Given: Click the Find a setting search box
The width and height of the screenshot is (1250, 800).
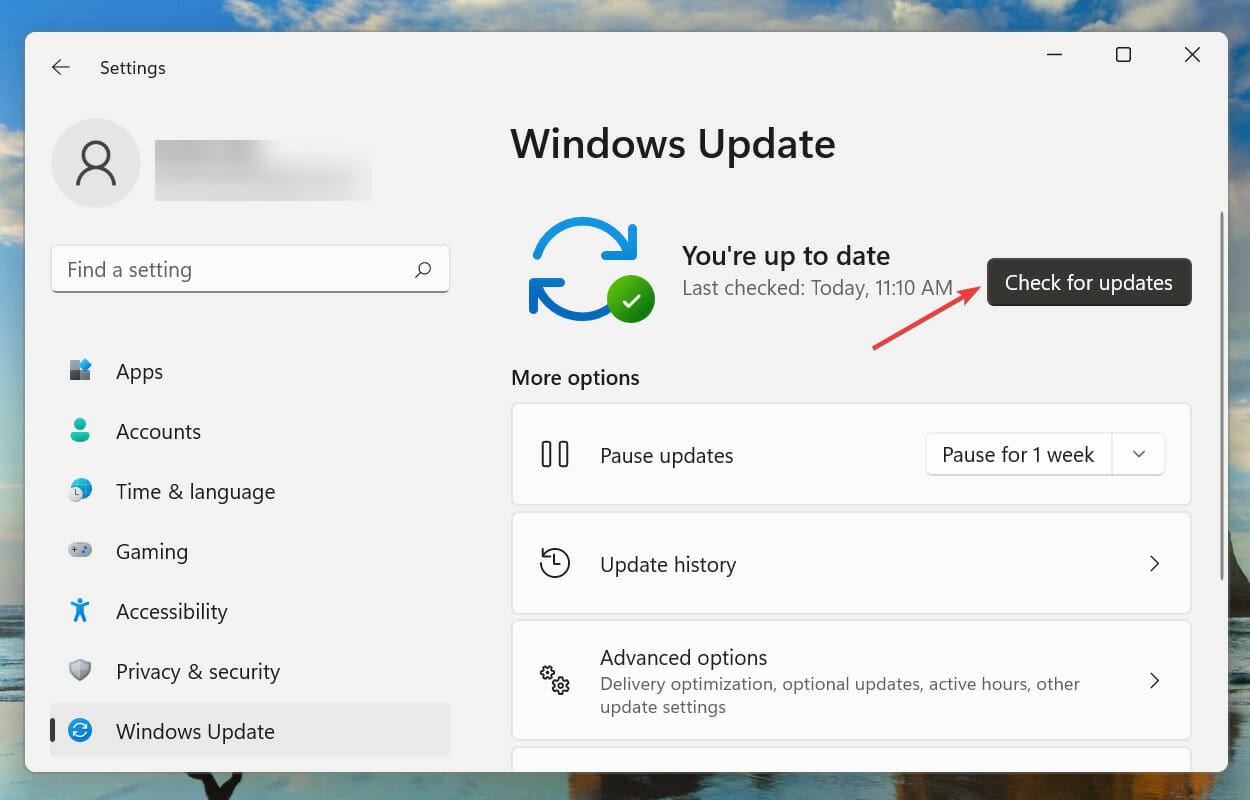Looking at the screenshot, I should 250,269.
